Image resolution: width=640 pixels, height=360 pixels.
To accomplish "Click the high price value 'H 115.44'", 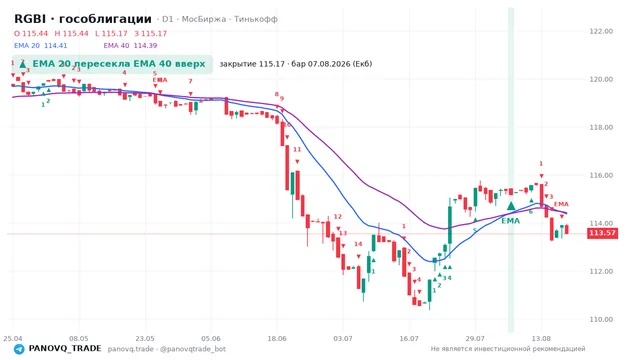I will point(71,33).
